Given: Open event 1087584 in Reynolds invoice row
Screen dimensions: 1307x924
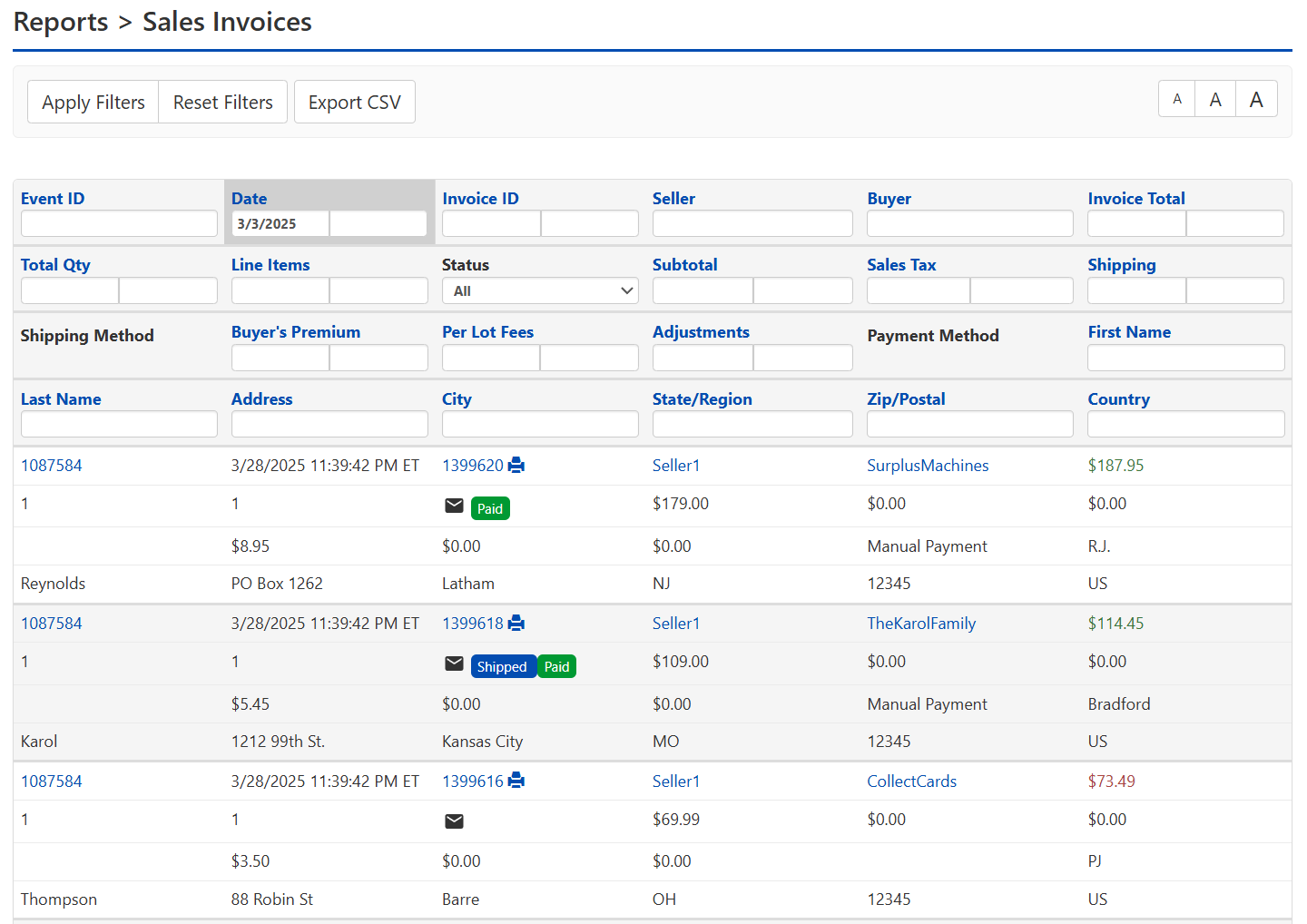Looking at the screenshot, I should click(x=52, y=466).
